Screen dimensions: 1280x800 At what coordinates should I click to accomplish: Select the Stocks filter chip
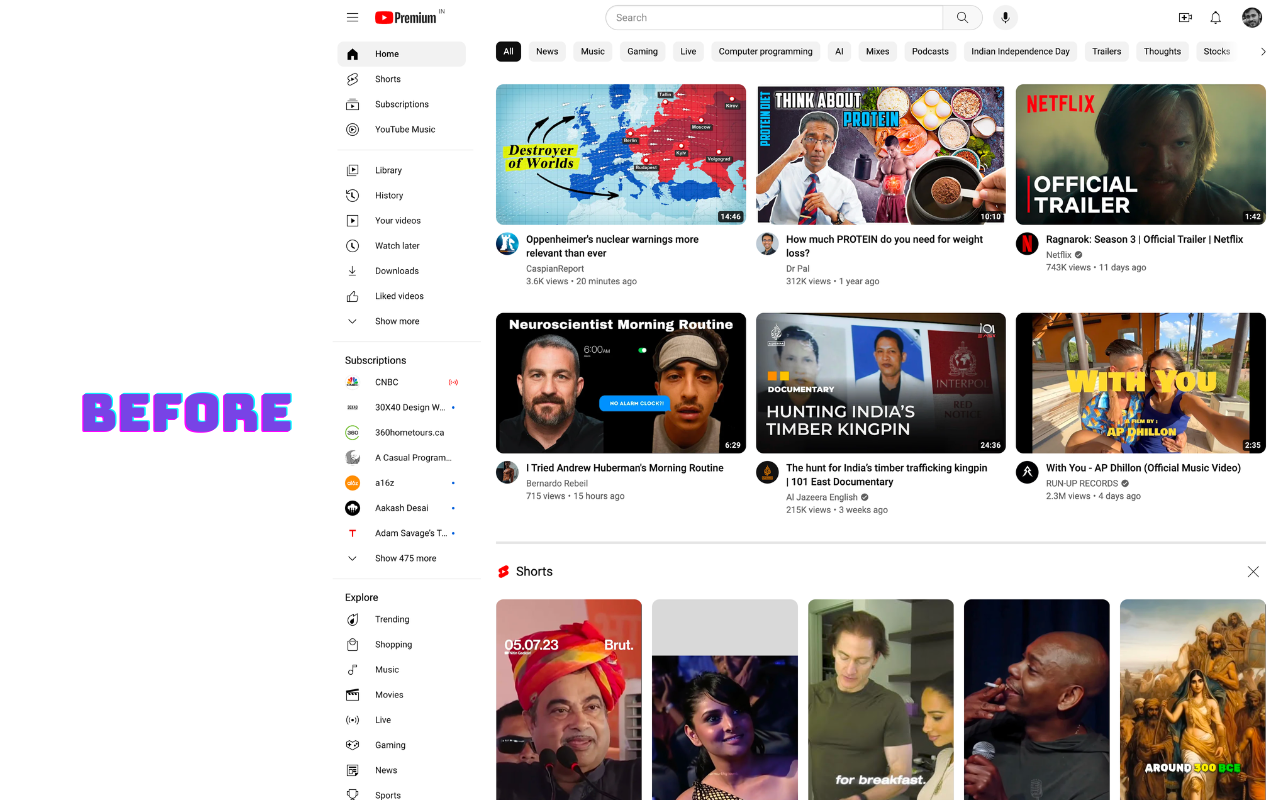1216,51
